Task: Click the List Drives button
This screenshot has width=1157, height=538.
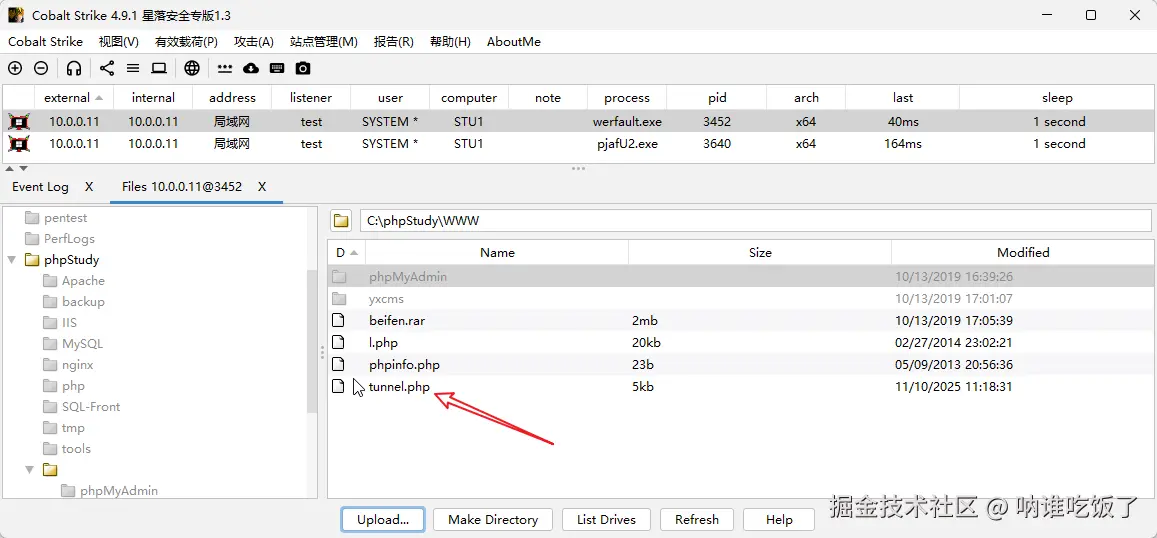Action: [x=607, y=520]
